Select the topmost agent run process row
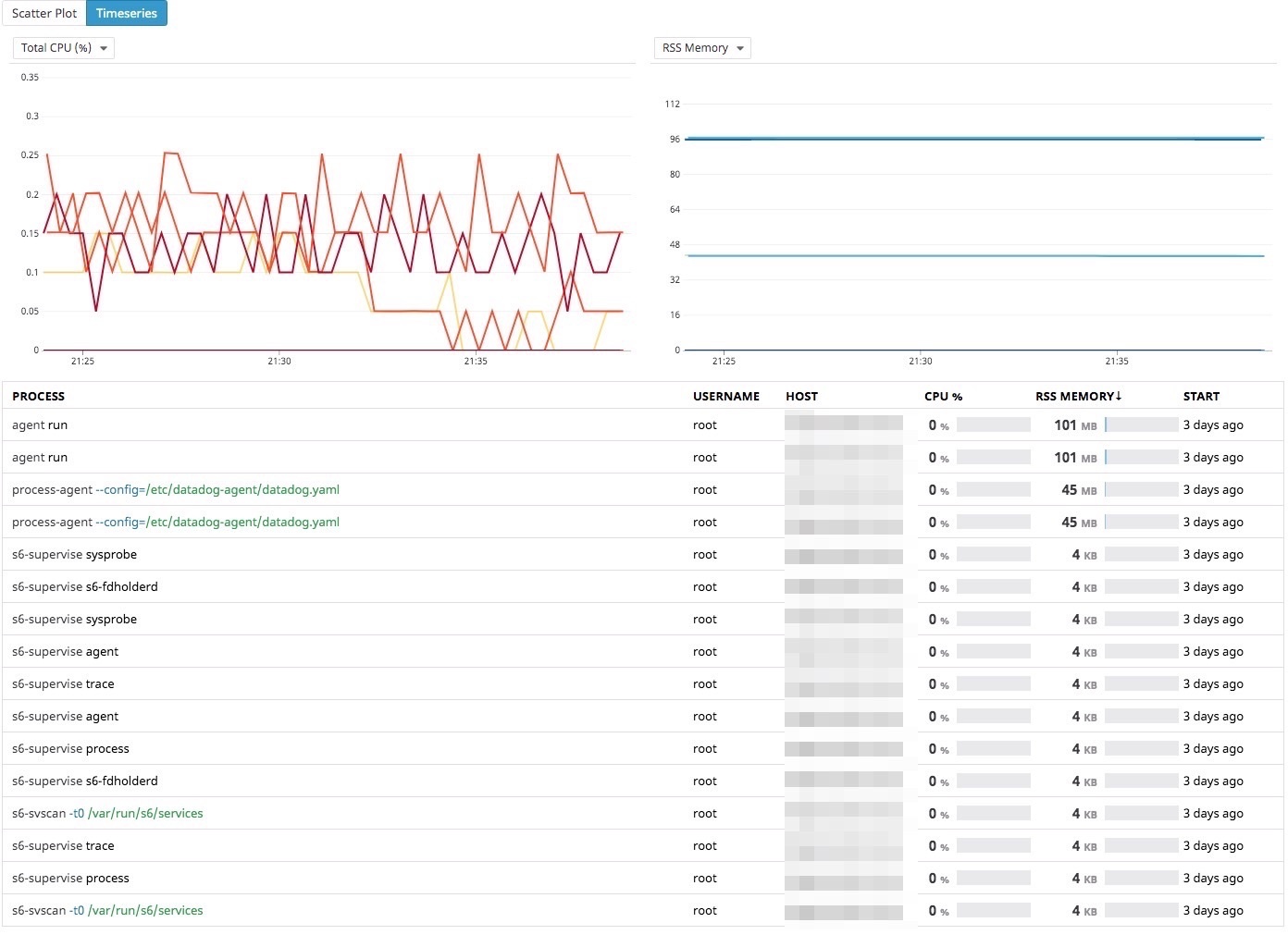 tap(40, 425)
